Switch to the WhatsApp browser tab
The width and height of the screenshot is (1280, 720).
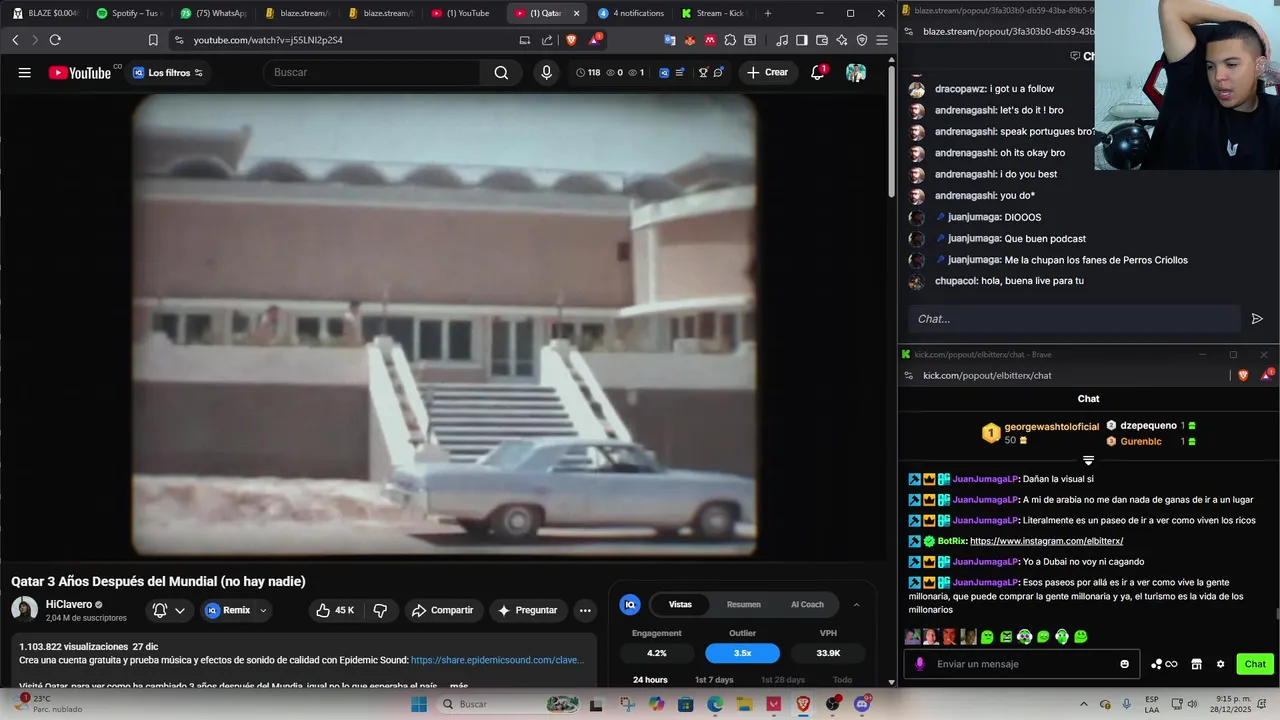tap(213, 13)
